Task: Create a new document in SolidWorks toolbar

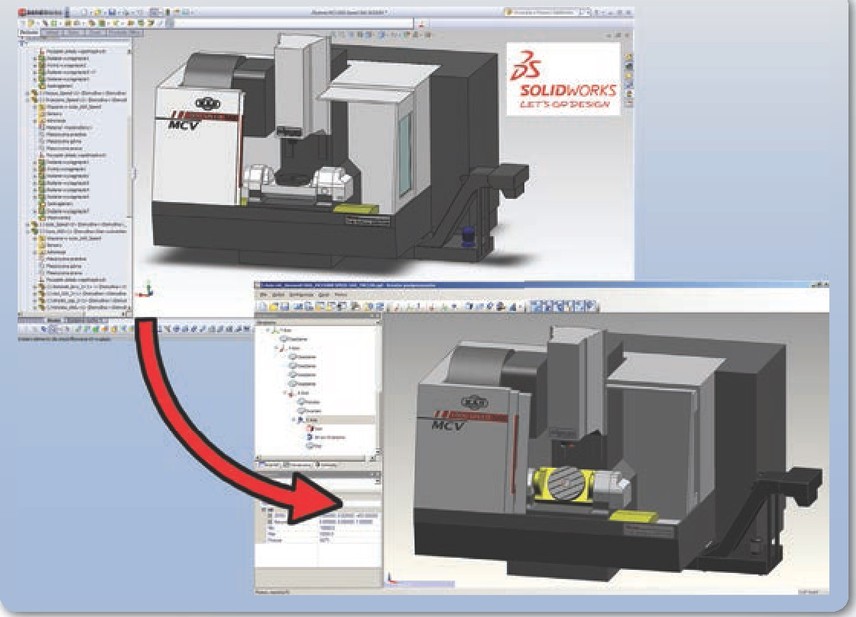Action: 85,12
